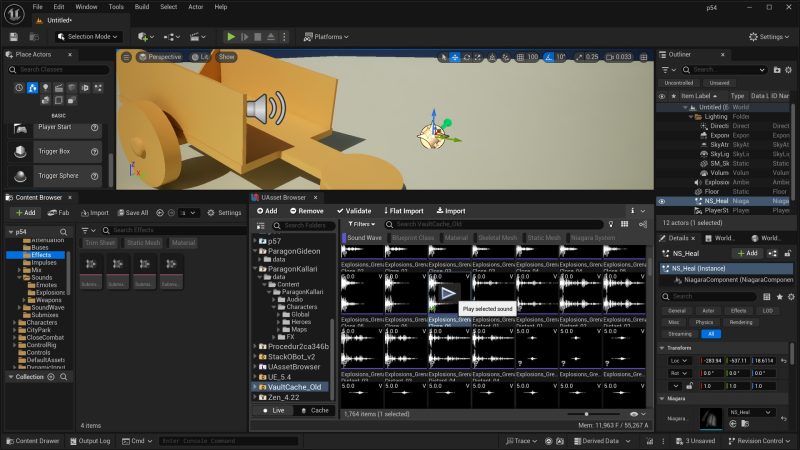
Task: Select the translate gizmo tool in viewport
Action: coord(455,57)
